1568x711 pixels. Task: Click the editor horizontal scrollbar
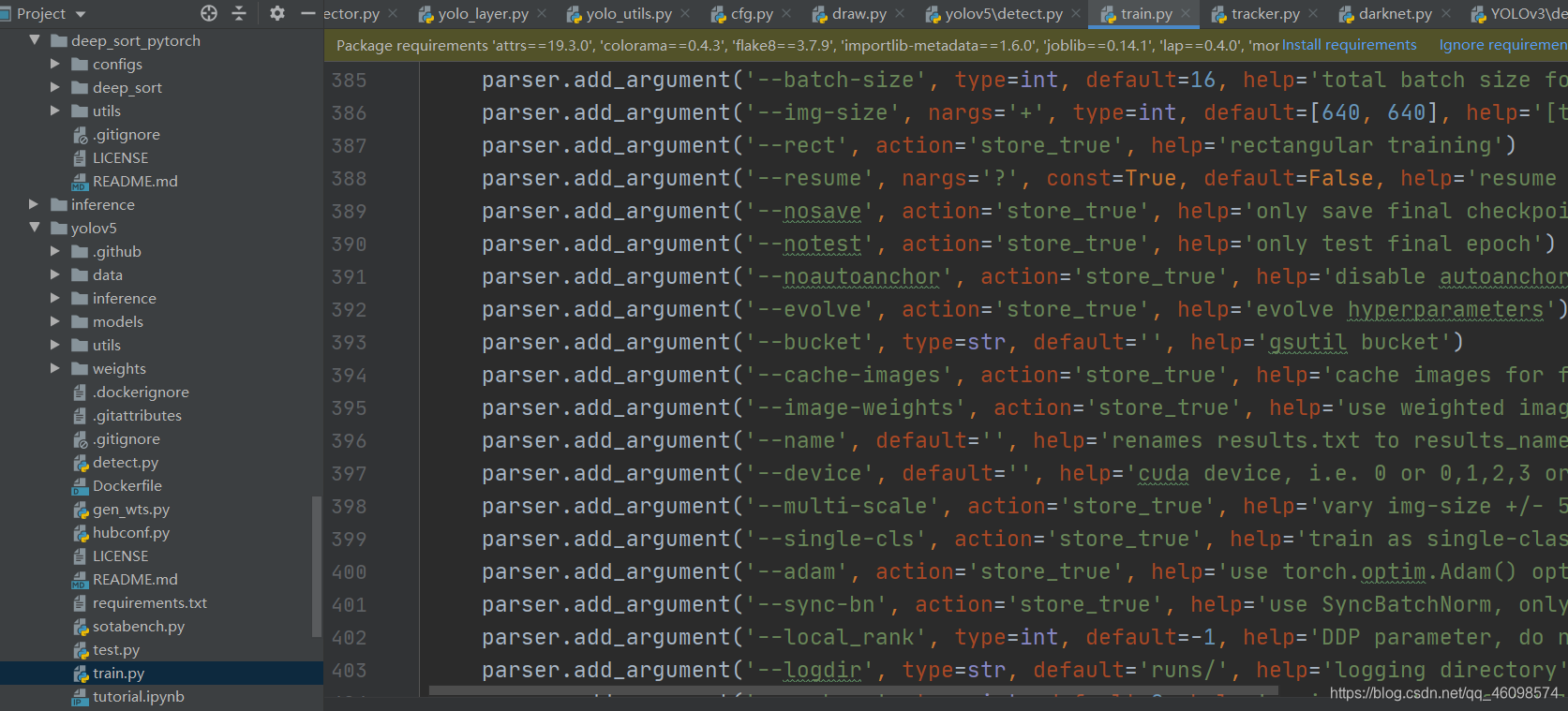point(853,691)
